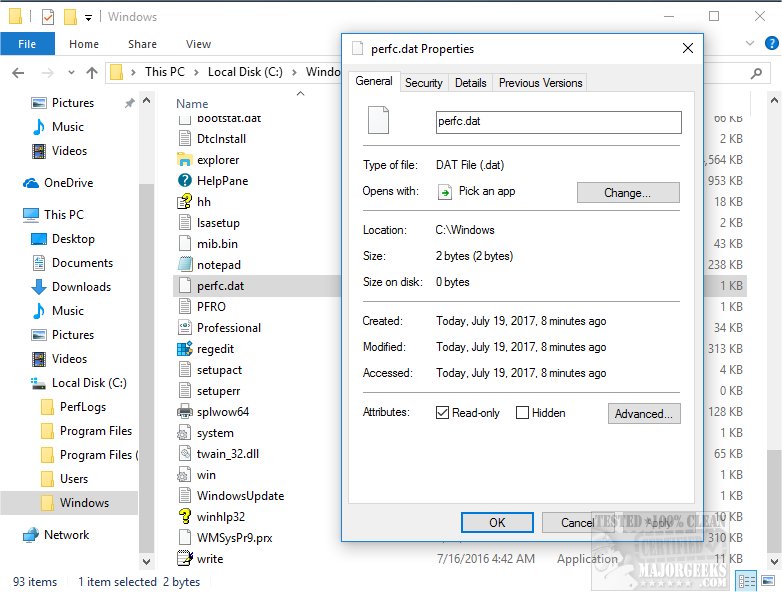782x592 pixels.
Task: Select the system settings file icon
Action: pyautogui.click(x=185, y=432)
